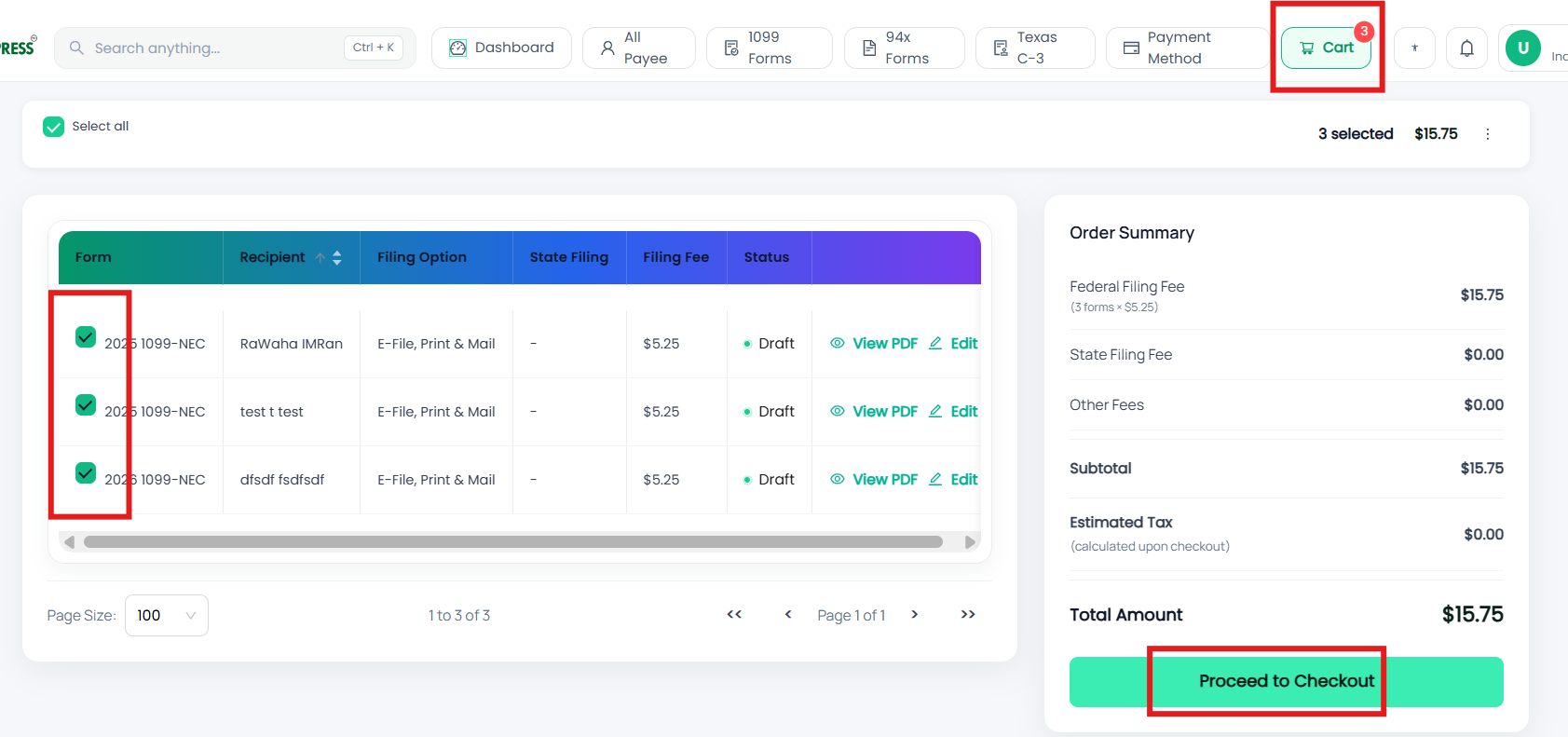Go to next page arrow
The width and height of the screenshot is (1568, 737).
pos(915,614)
